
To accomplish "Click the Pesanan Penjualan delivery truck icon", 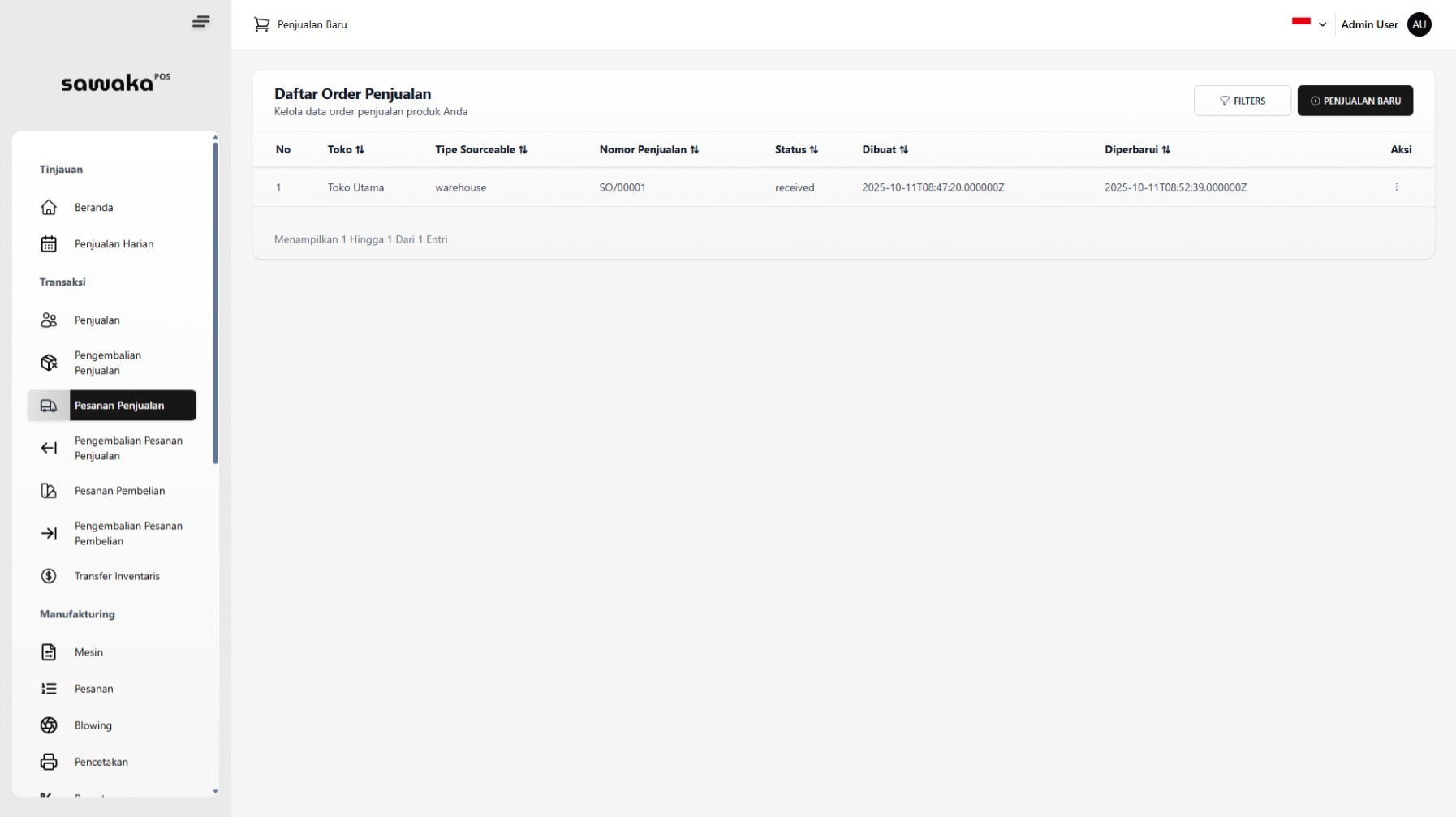I will 49,406.
